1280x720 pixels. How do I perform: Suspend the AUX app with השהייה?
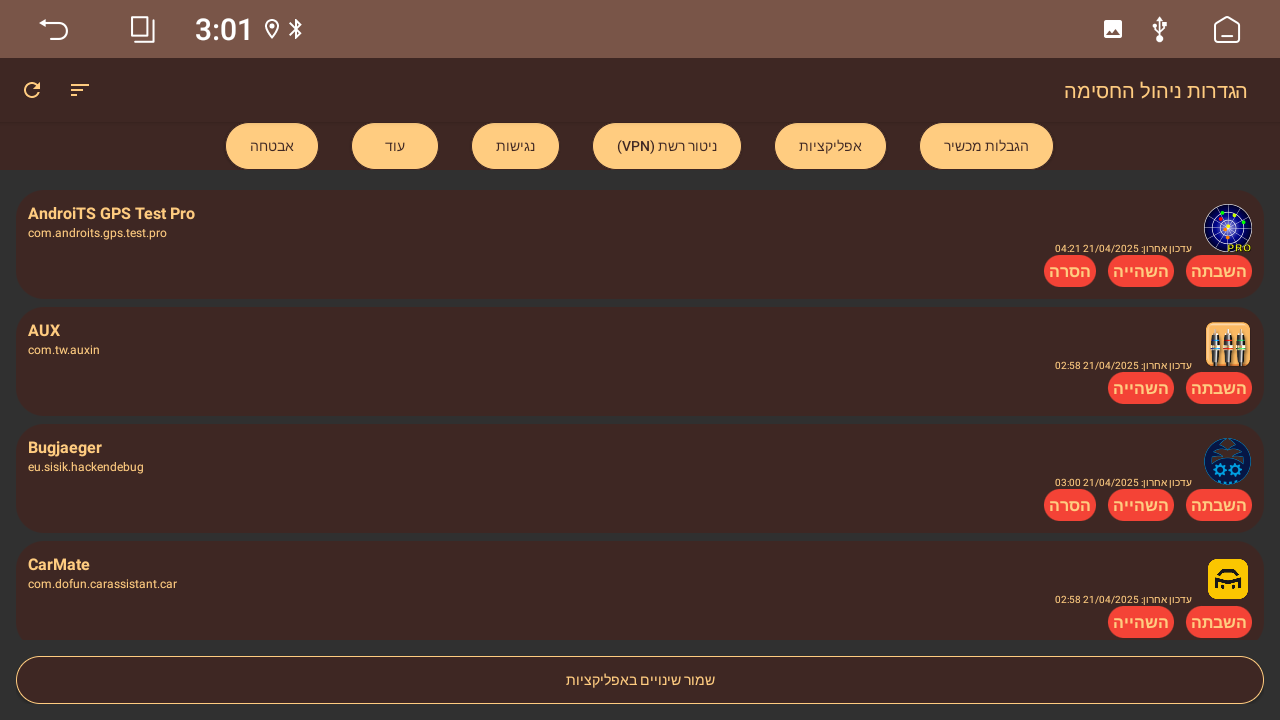(1141, 388)
